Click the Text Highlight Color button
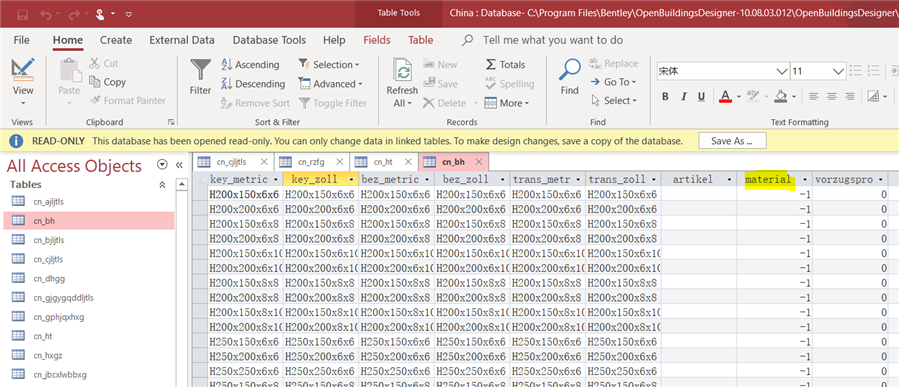Image resolution: width=899 pixels, height=387 pixels. point(753,96)
